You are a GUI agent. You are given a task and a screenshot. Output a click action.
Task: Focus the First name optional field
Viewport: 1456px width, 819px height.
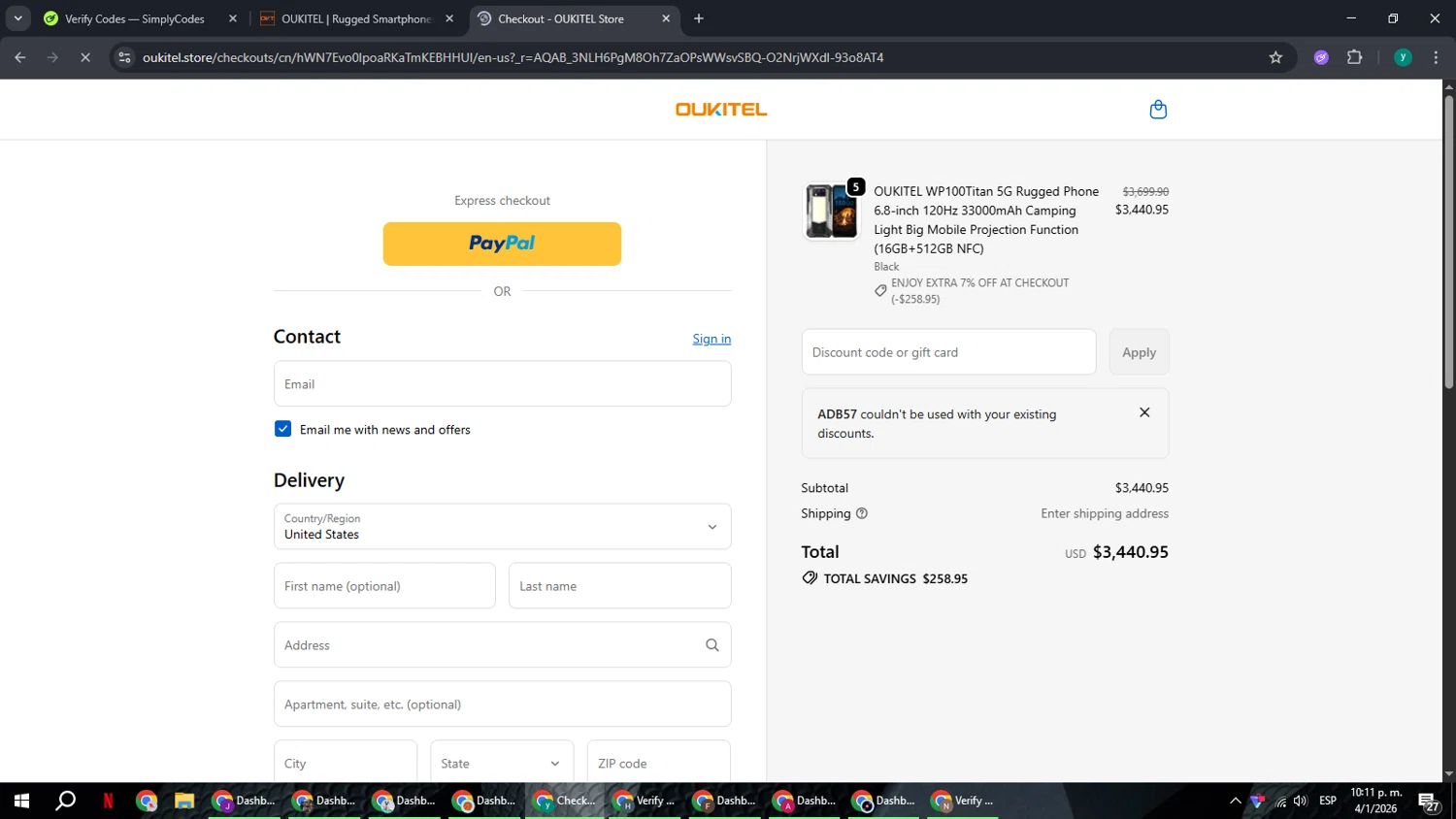point(384,586)
